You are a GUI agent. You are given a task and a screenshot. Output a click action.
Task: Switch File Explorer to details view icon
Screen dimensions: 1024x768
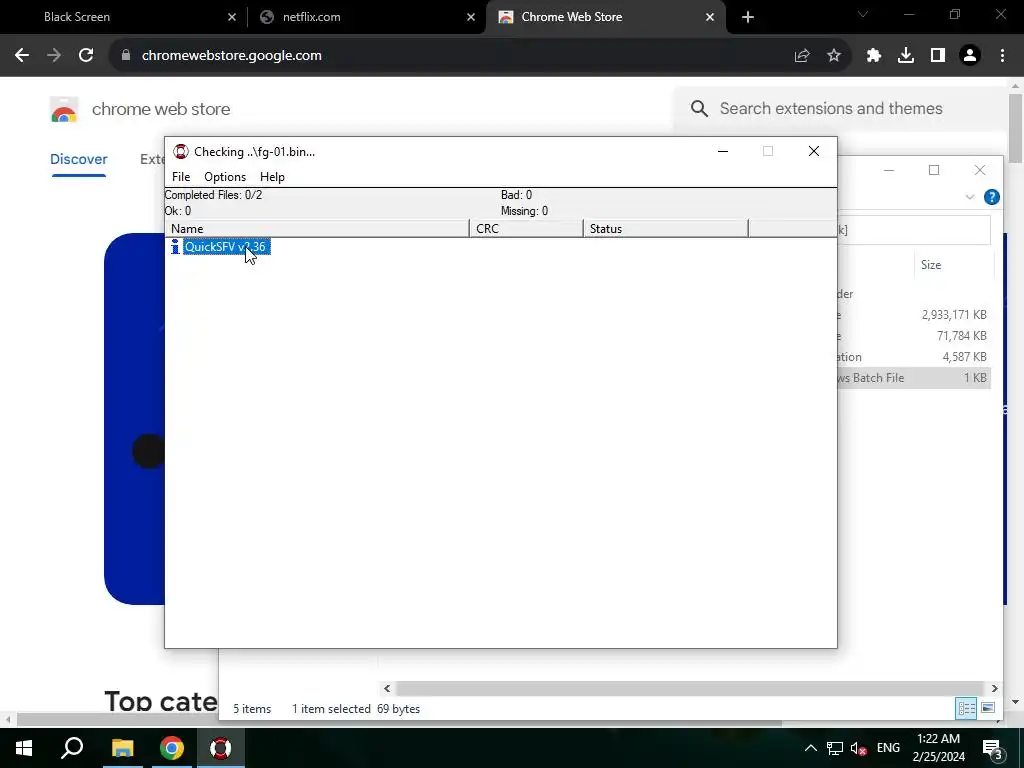point(966,709)
